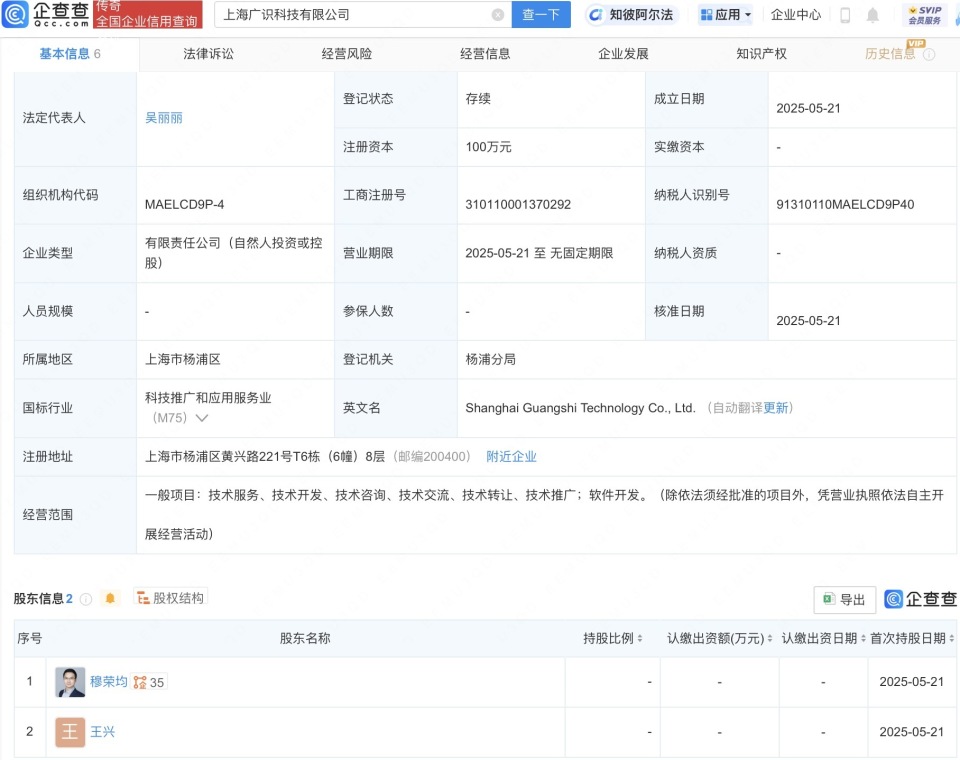Click the info icon beside 历史信息
The width and height of the screenshot is (960, 760).
929,55
